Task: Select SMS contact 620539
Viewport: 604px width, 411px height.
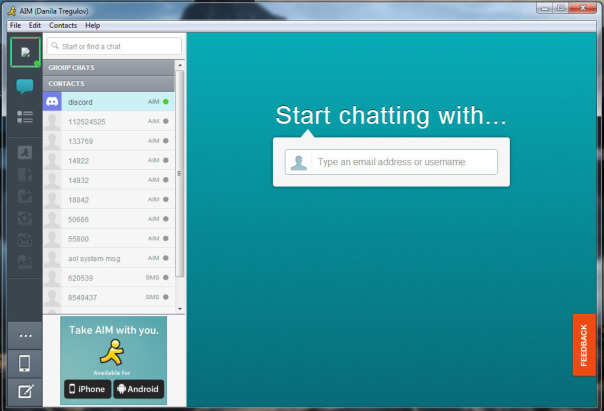Action: 109,278
